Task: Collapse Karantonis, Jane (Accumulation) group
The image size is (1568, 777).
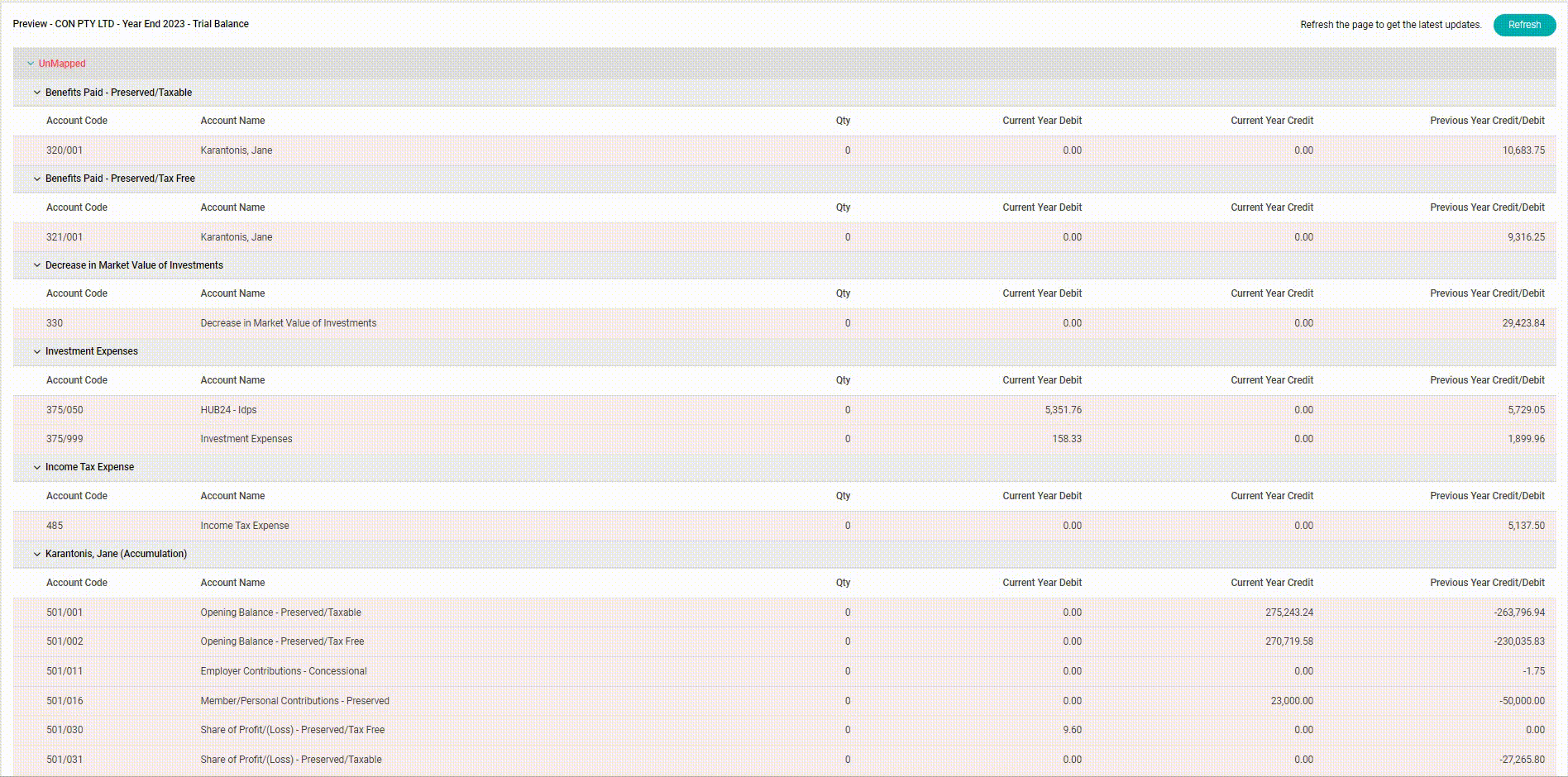Action: pyautogui.click(x=37, y=554)
